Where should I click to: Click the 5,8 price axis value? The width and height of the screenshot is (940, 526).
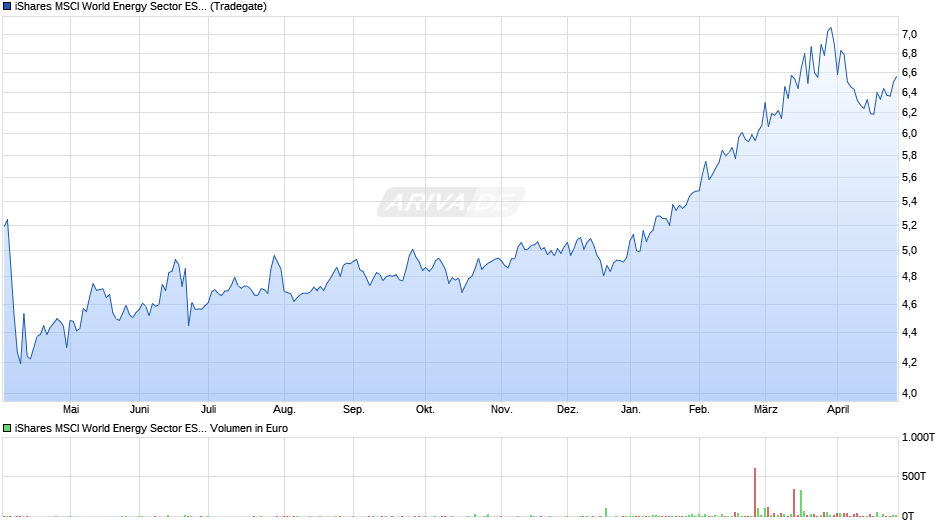(909, 155)
